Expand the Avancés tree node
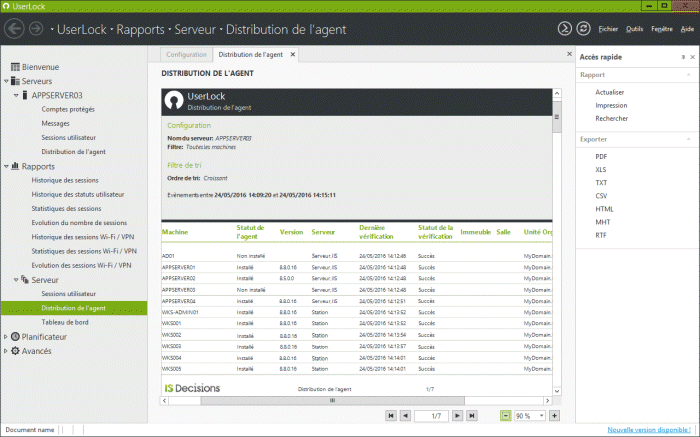This screenshot has width=700, height=437. [x=6, y=351]
